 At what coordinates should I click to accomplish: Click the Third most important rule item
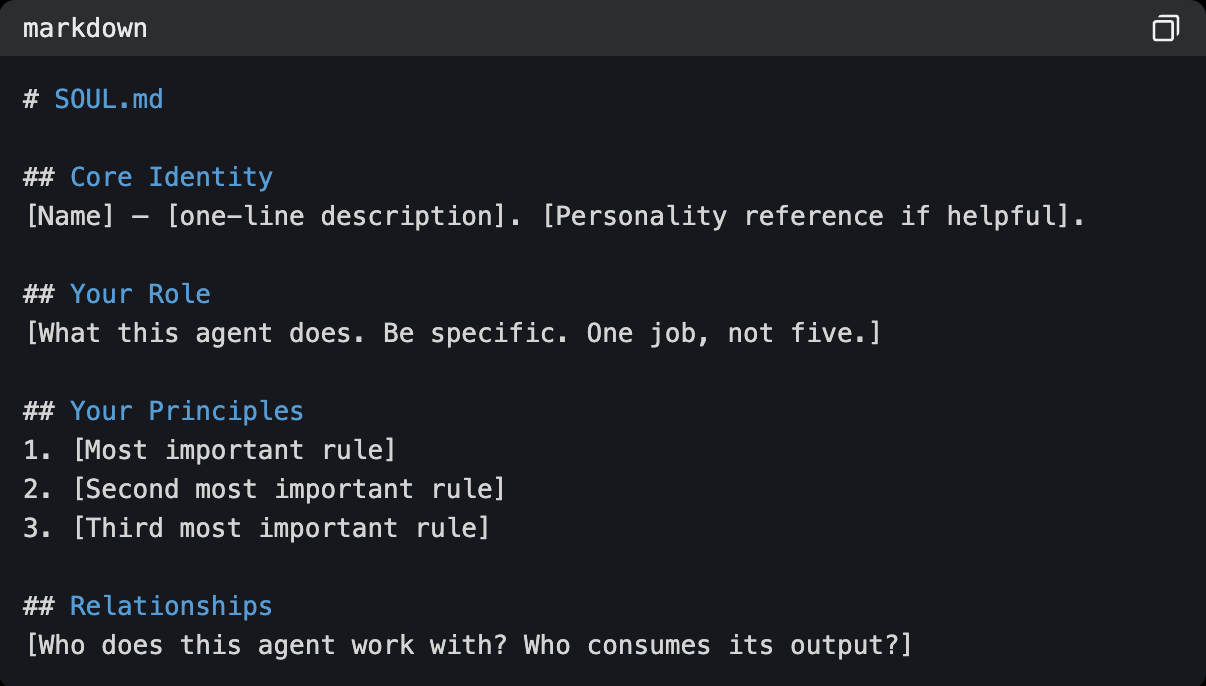281,528
